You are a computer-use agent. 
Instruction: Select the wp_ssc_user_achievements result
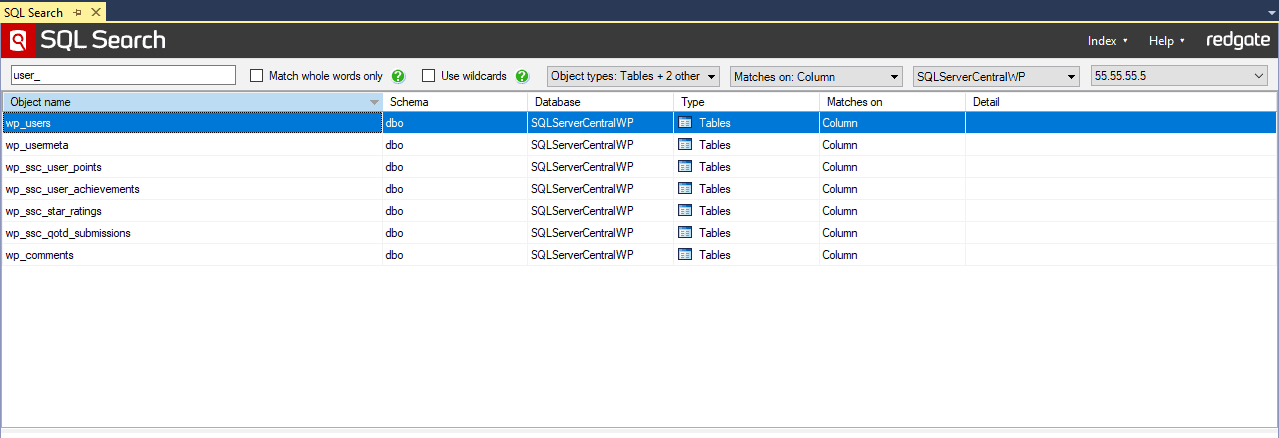pyautogui.click(x=639, y=189)
